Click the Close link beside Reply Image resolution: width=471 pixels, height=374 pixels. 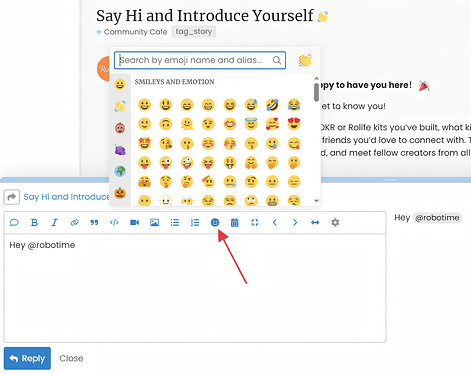71,358
